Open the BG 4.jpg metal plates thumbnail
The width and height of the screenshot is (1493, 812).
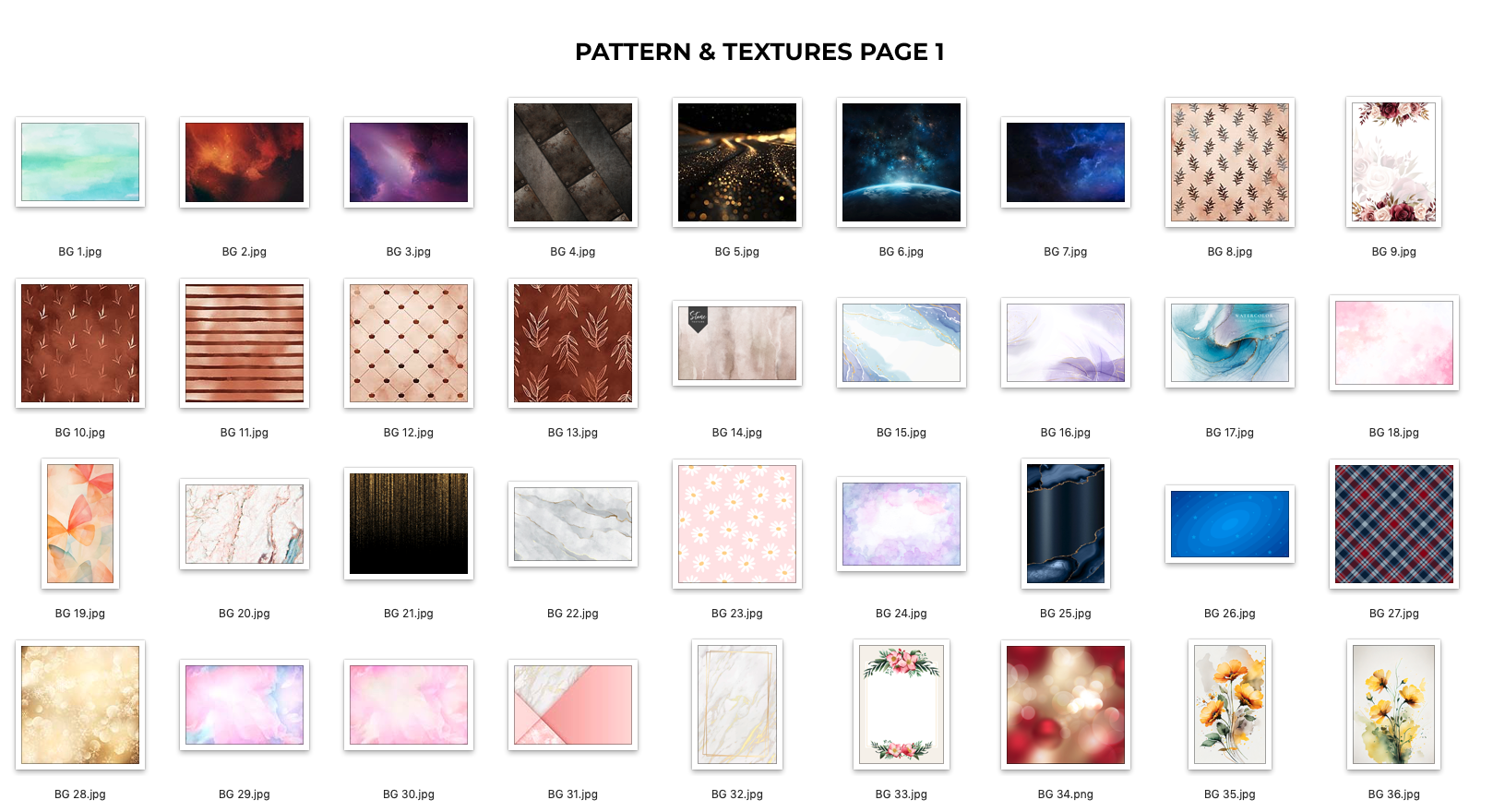pyautogui.click(x=573, y=162)
